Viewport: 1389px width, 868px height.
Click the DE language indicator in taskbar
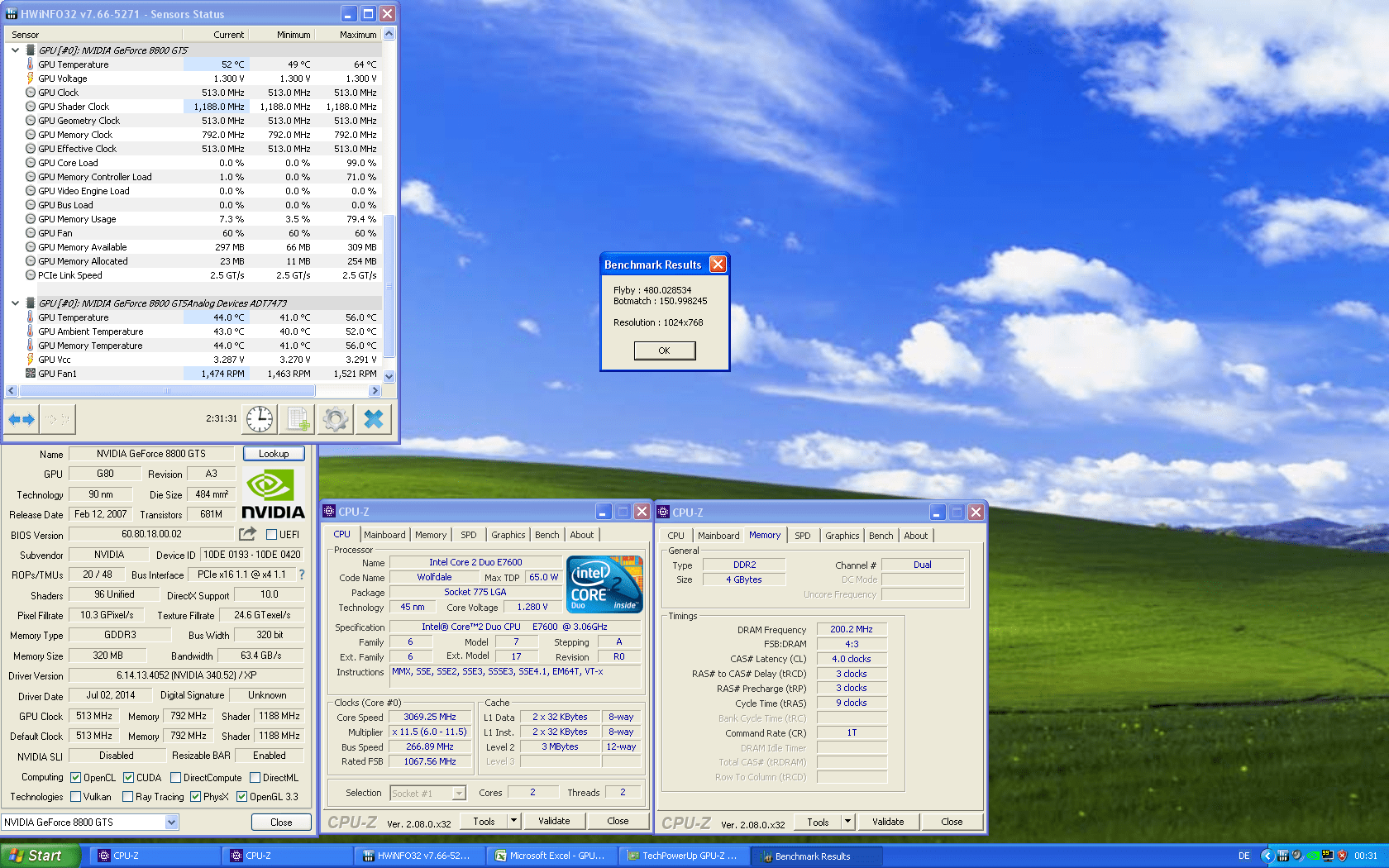[1244, 856]
